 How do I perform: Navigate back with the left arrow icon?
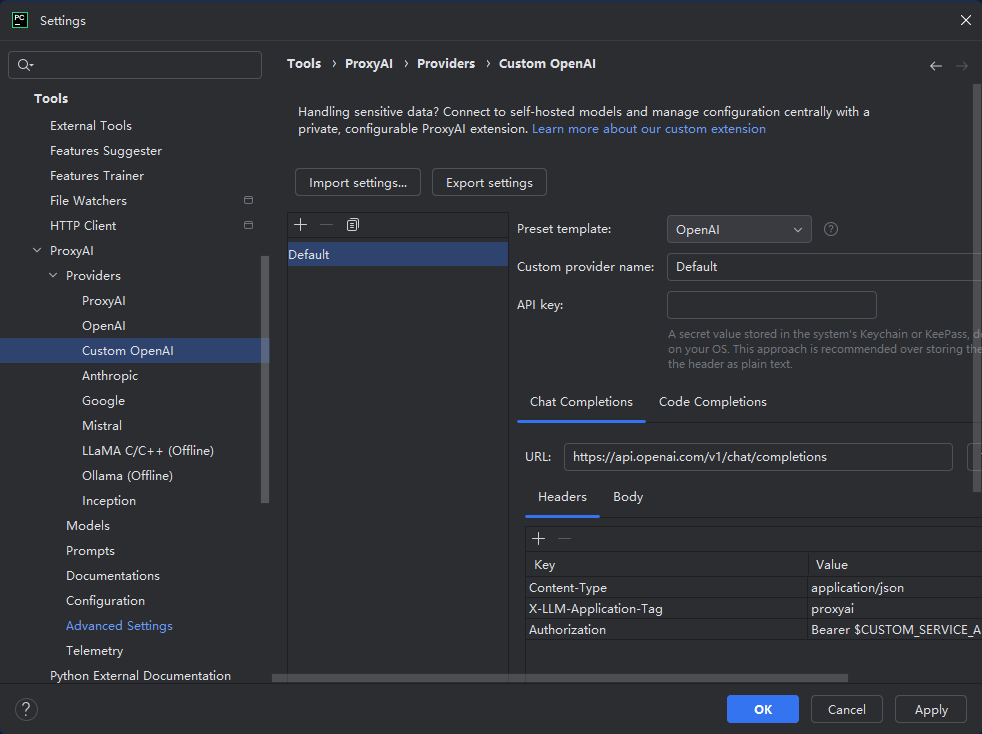(935, 65)
